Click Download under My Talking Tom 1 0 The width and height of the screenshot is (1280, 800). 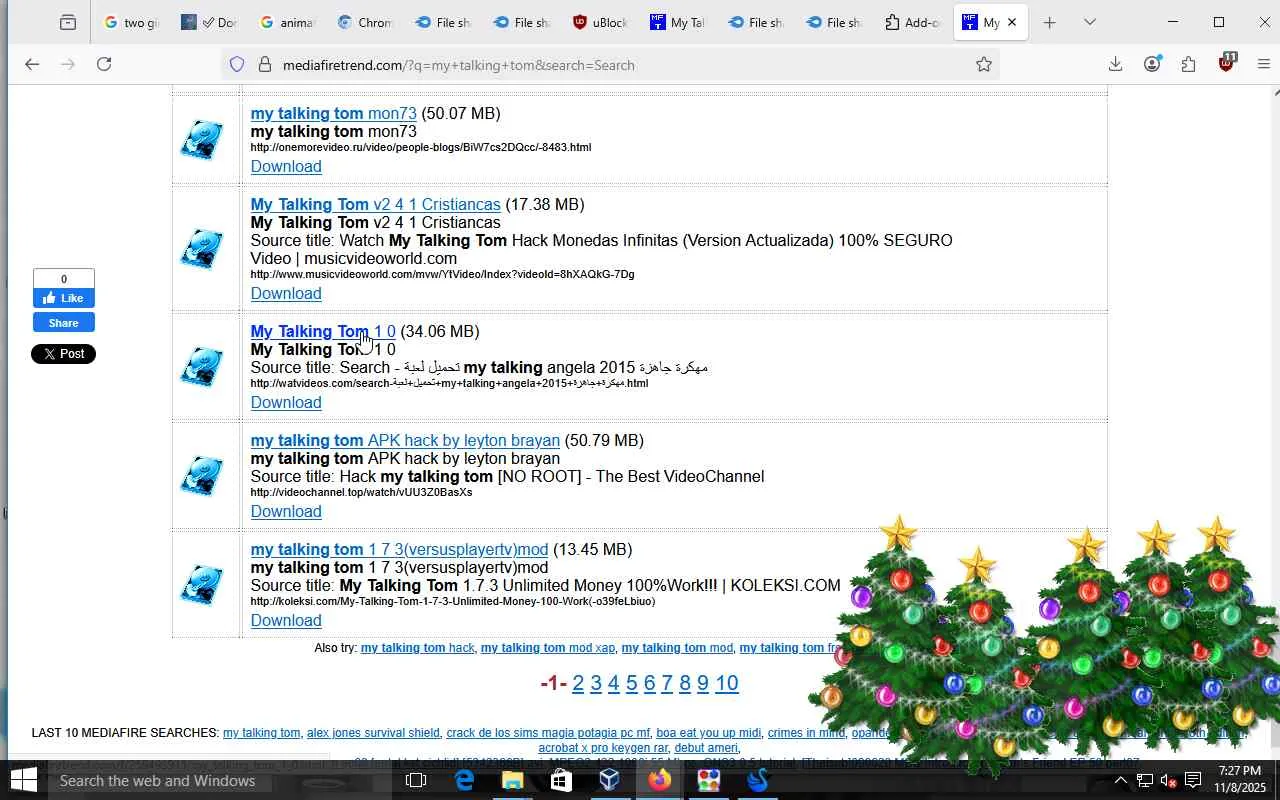coord(286,402)
